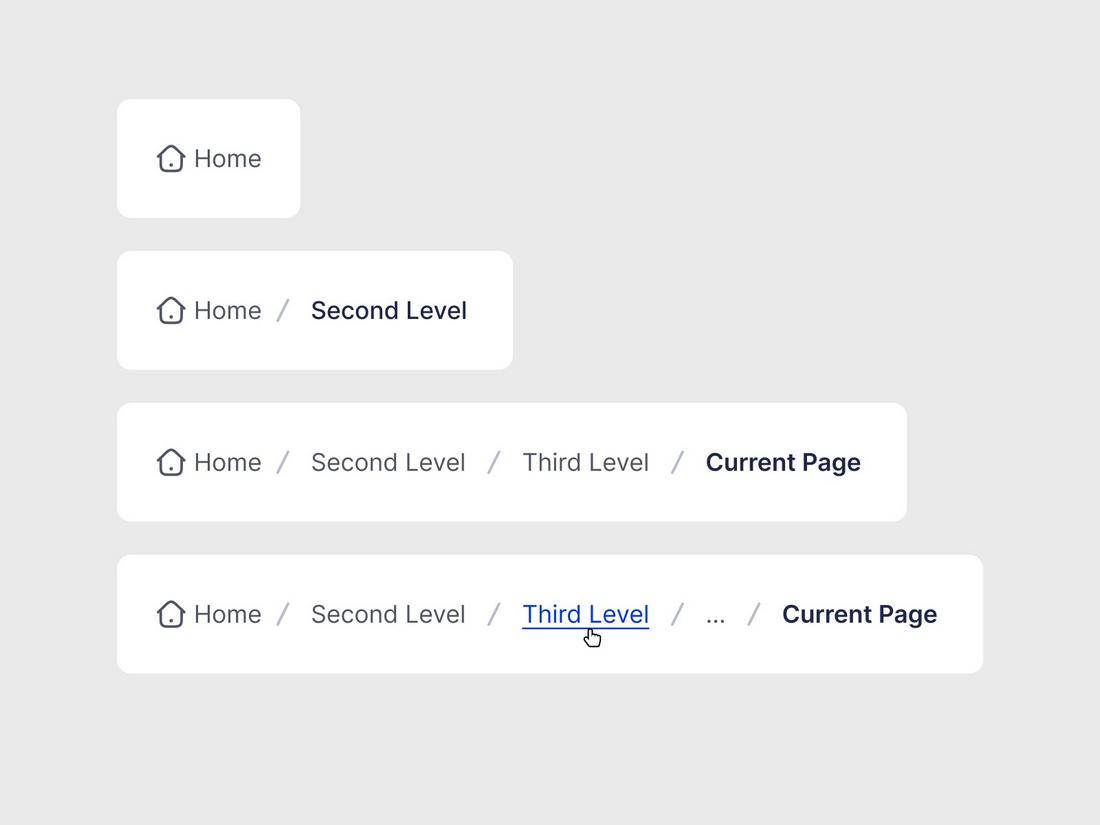Click Home text in the breadcrumb without ellipsis
Viewport: 1100px width, 825px height.
click(227, 462)
